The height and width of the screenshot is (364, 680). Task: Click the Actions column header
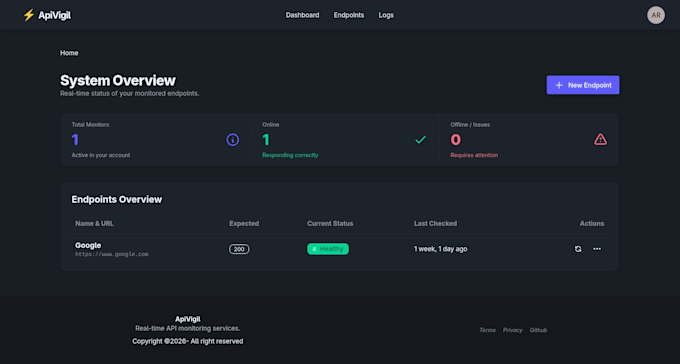click(x=592, y=223)
